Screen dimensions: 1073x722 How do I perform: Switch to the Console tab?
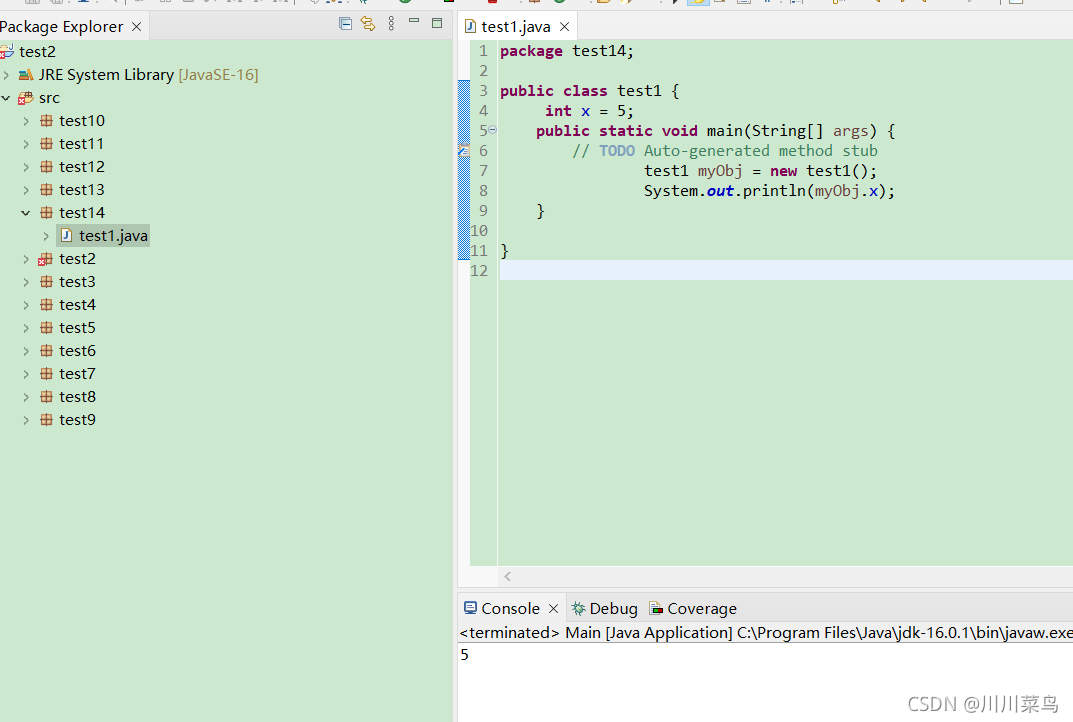[510, 608]
